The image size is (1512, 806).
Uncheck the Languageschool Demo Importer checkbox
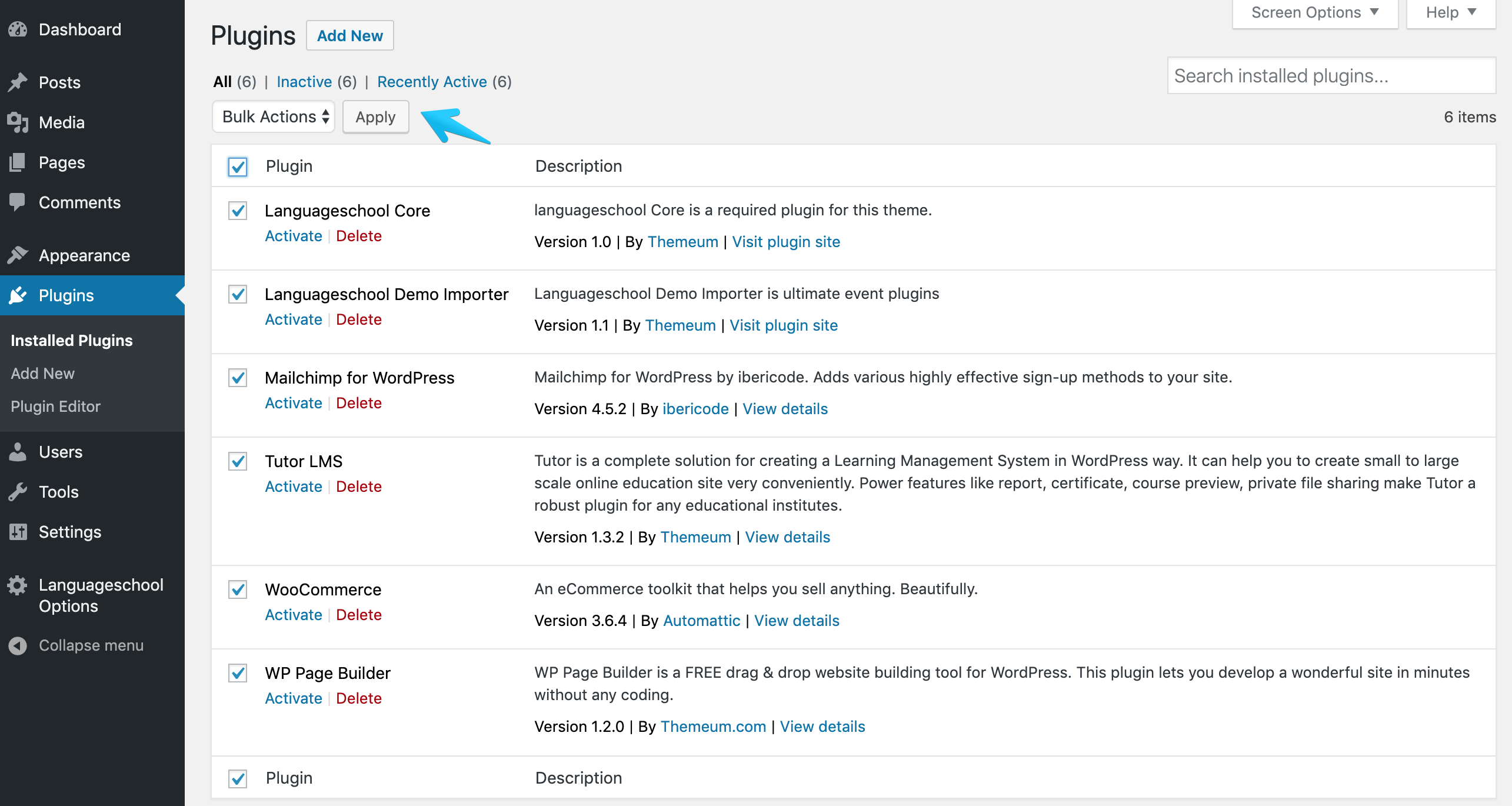238,294
